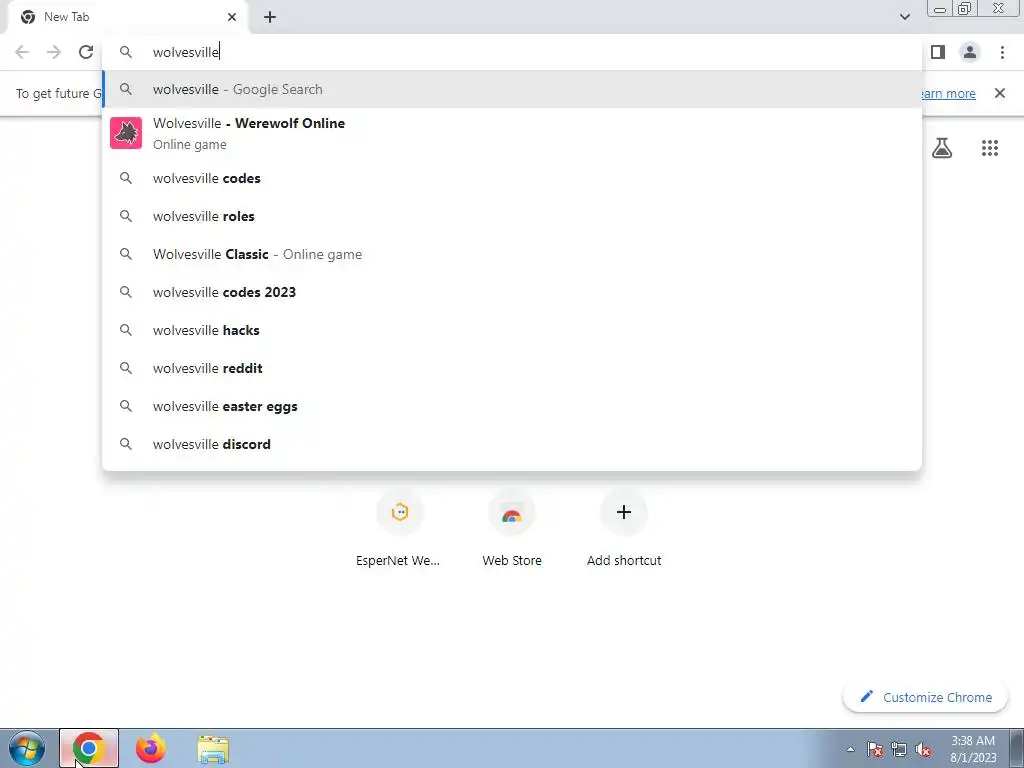
Task: Click the muted volume tray icon
Action: tap(923, 749)
